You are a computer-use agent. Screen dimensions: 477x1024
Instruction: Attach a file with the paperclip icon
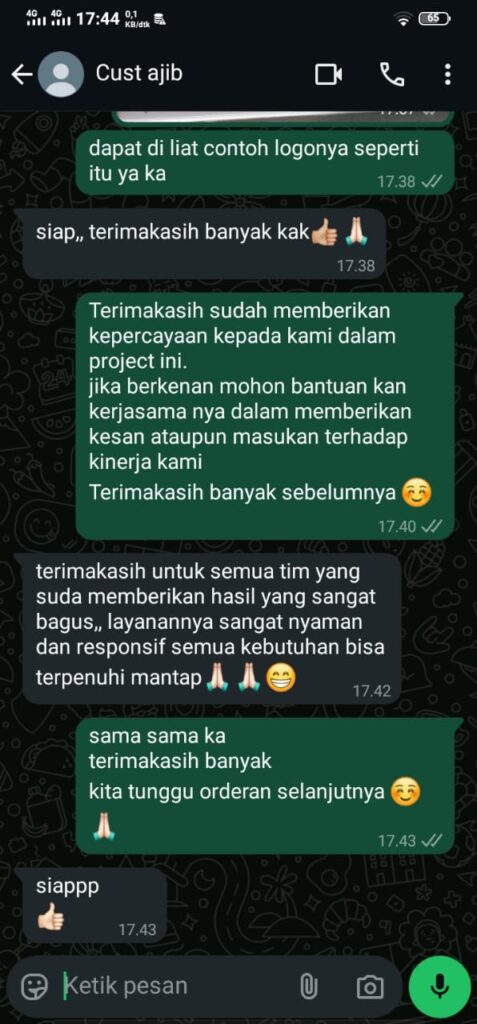click(308, 987)
